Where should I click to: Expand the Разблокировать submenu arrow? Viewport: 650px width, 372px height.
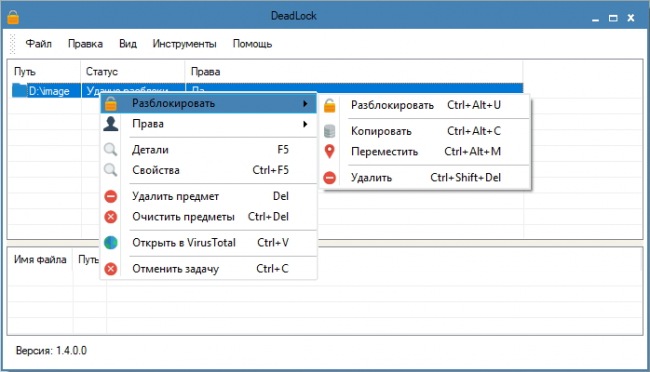coord(305,103)
